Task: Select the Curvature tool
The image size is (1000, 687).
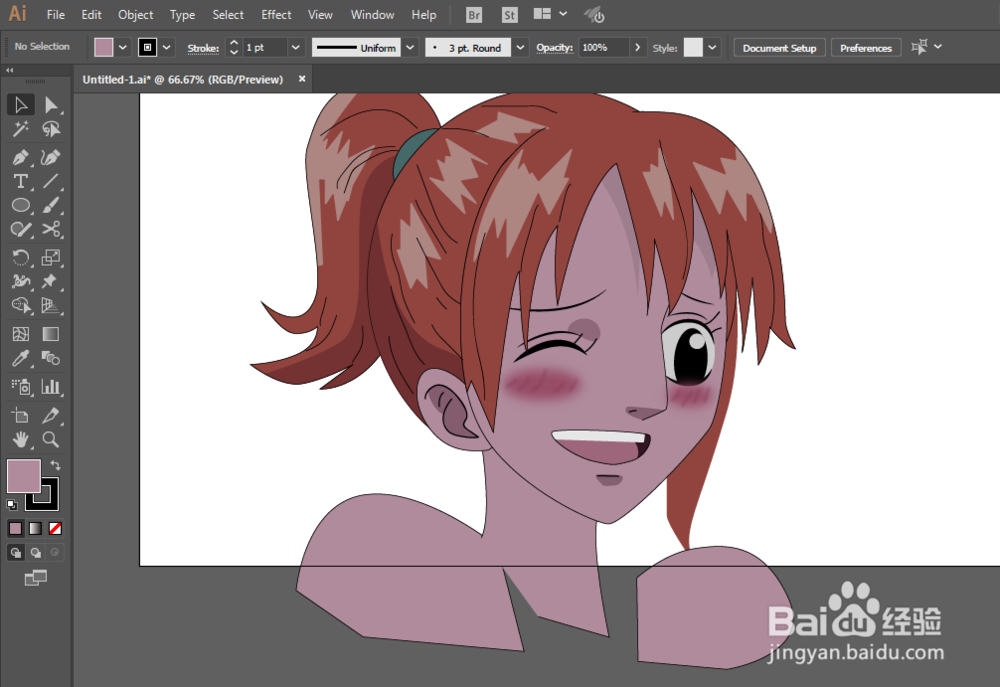Action: [51, 157]
